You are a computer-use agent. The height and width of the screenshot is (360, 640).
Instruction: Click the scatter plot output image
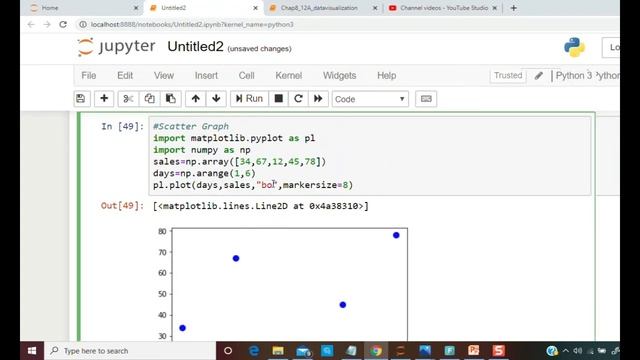click(282, 284)
